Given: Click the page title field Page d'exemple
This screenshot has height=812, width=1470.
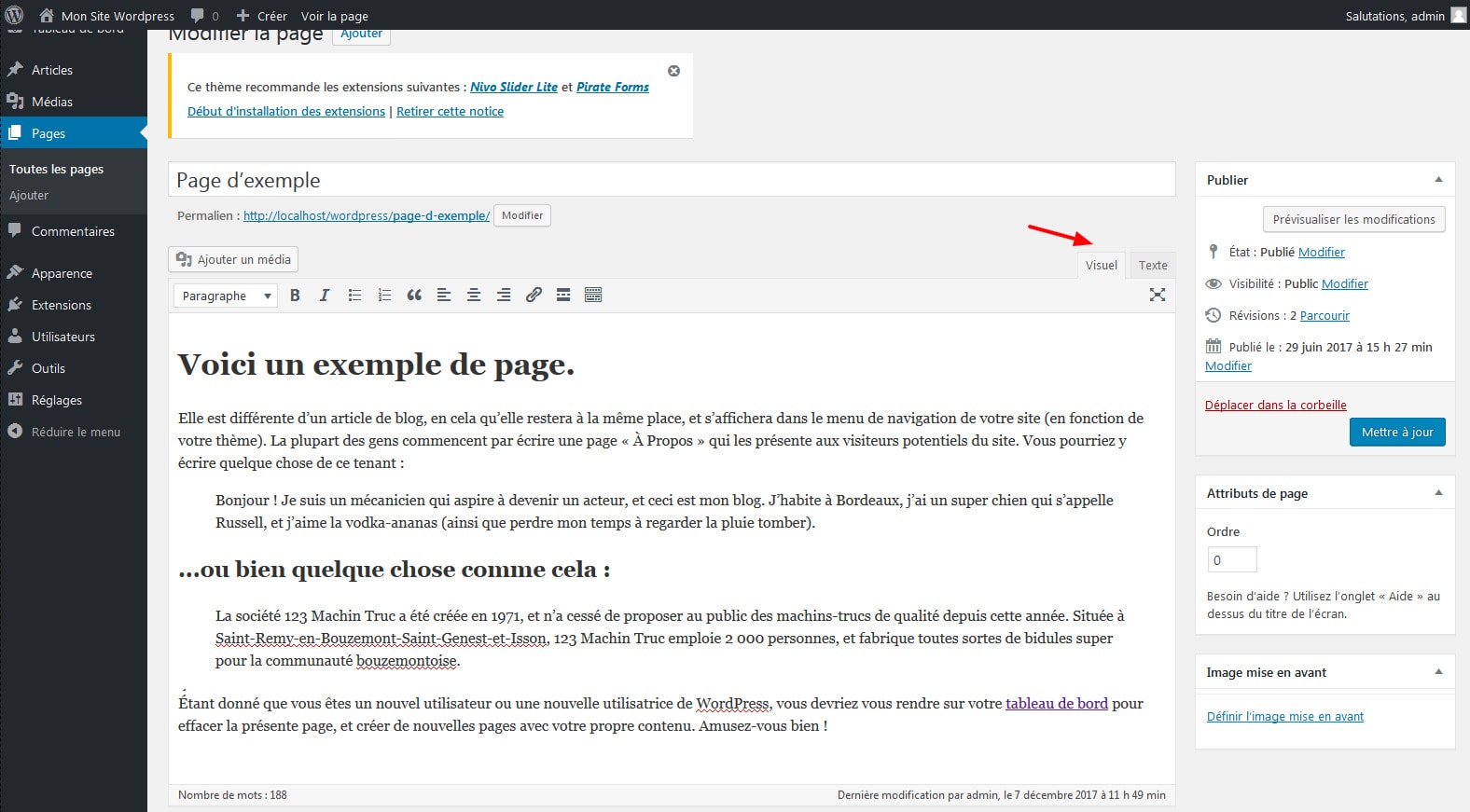Looking at the screenshot, I should (x=672, y=180).
